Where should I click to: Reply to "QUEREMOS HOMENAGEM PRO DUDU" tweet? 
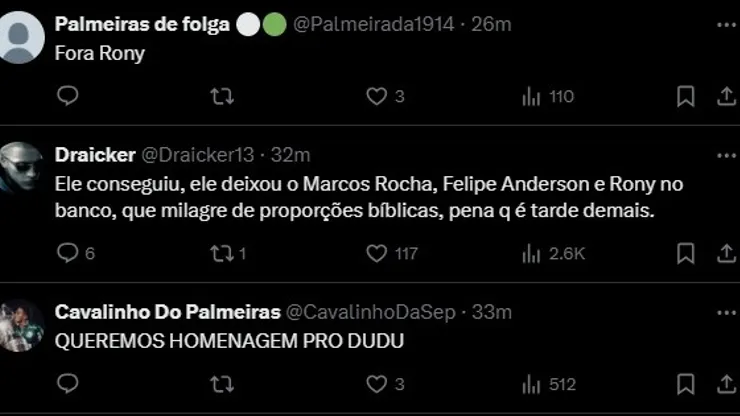click(x=68, y=384)
